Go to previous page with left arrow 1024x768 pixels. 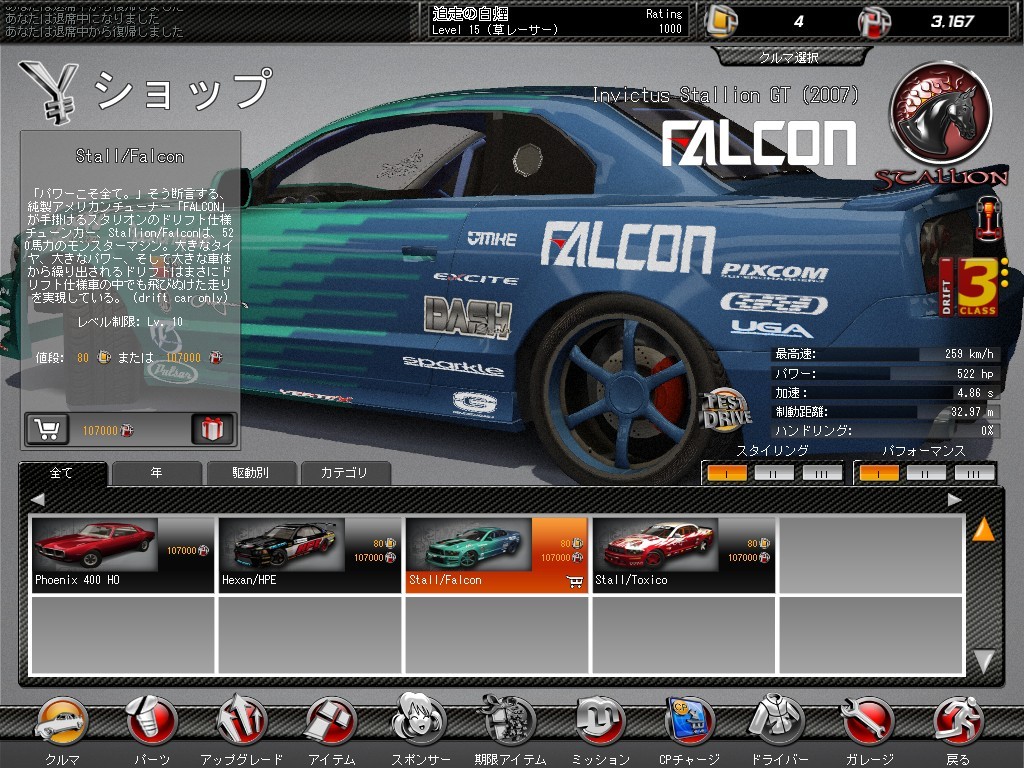(x=37, y=500)
